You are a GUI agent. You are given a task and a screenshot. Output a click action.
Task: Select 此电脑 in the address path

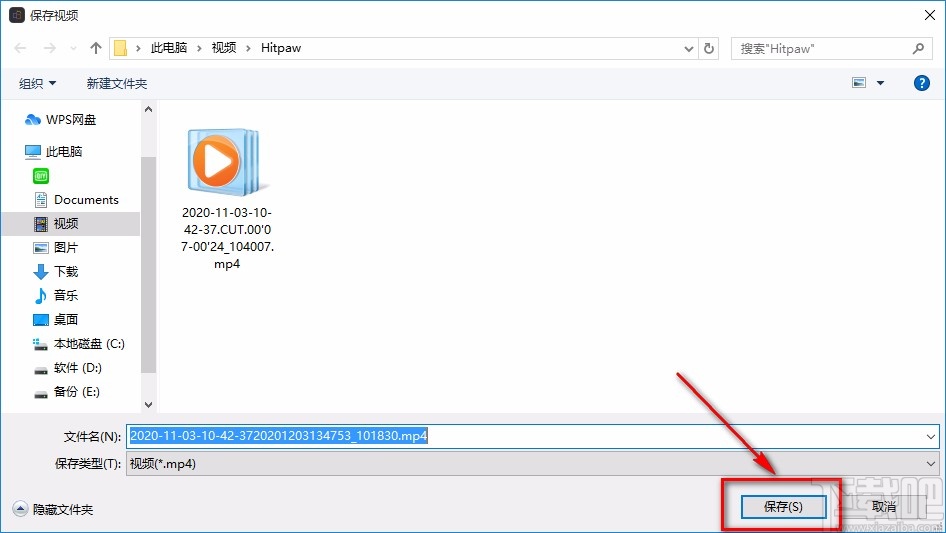[169, 48]
